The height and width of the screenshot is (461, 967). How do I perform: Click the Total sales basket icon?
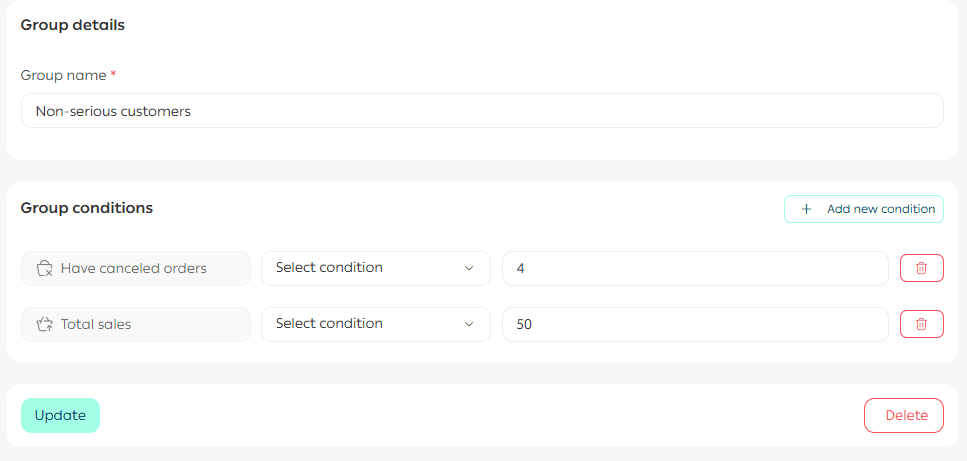[x=44, y=324]
